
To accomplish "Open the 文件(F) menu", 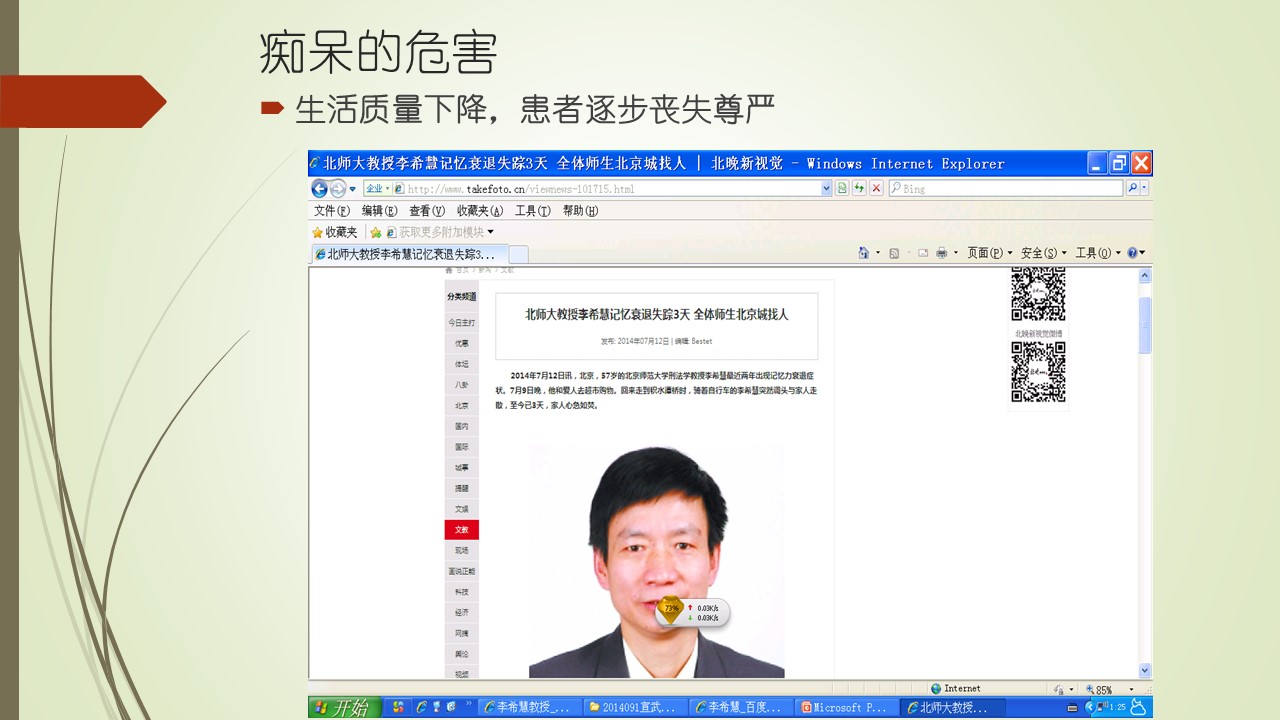I will pyautogui.click(x=332, y=211).
